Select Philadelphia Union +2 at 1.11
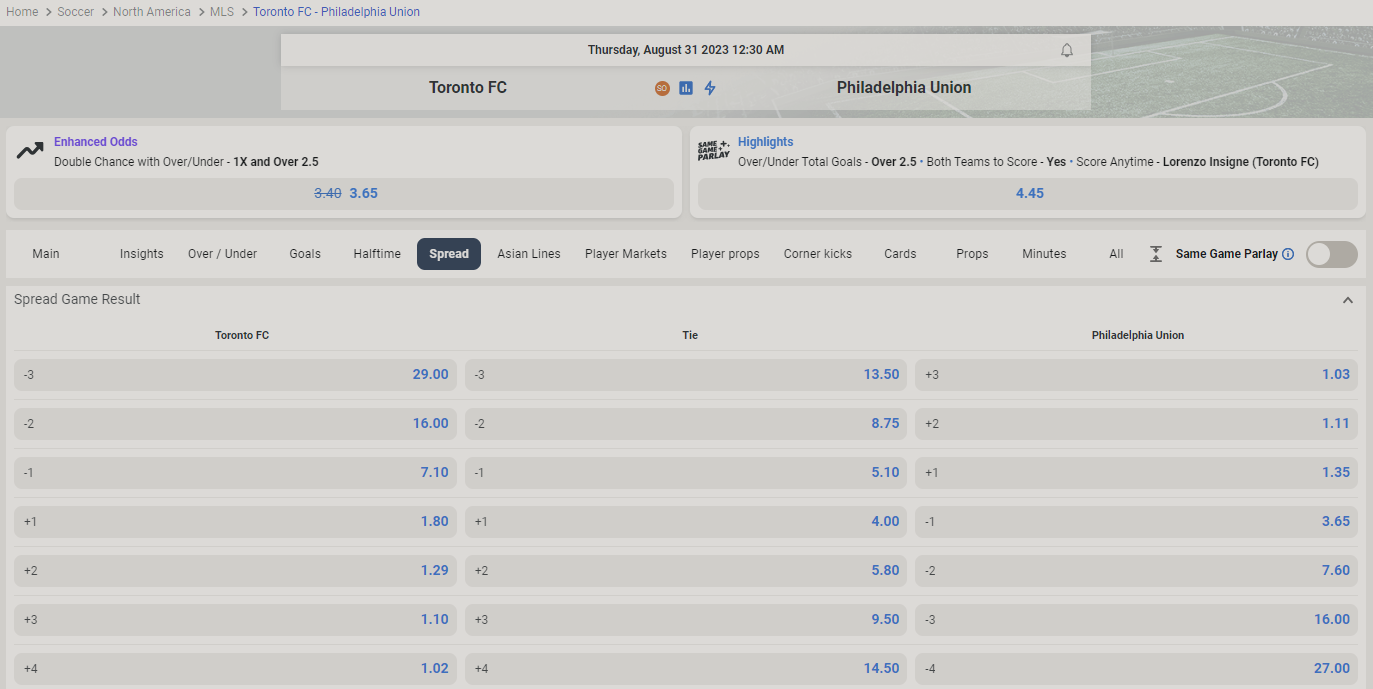The height and width of the screenshot is (689, 1373). (x=1136, y=424)
